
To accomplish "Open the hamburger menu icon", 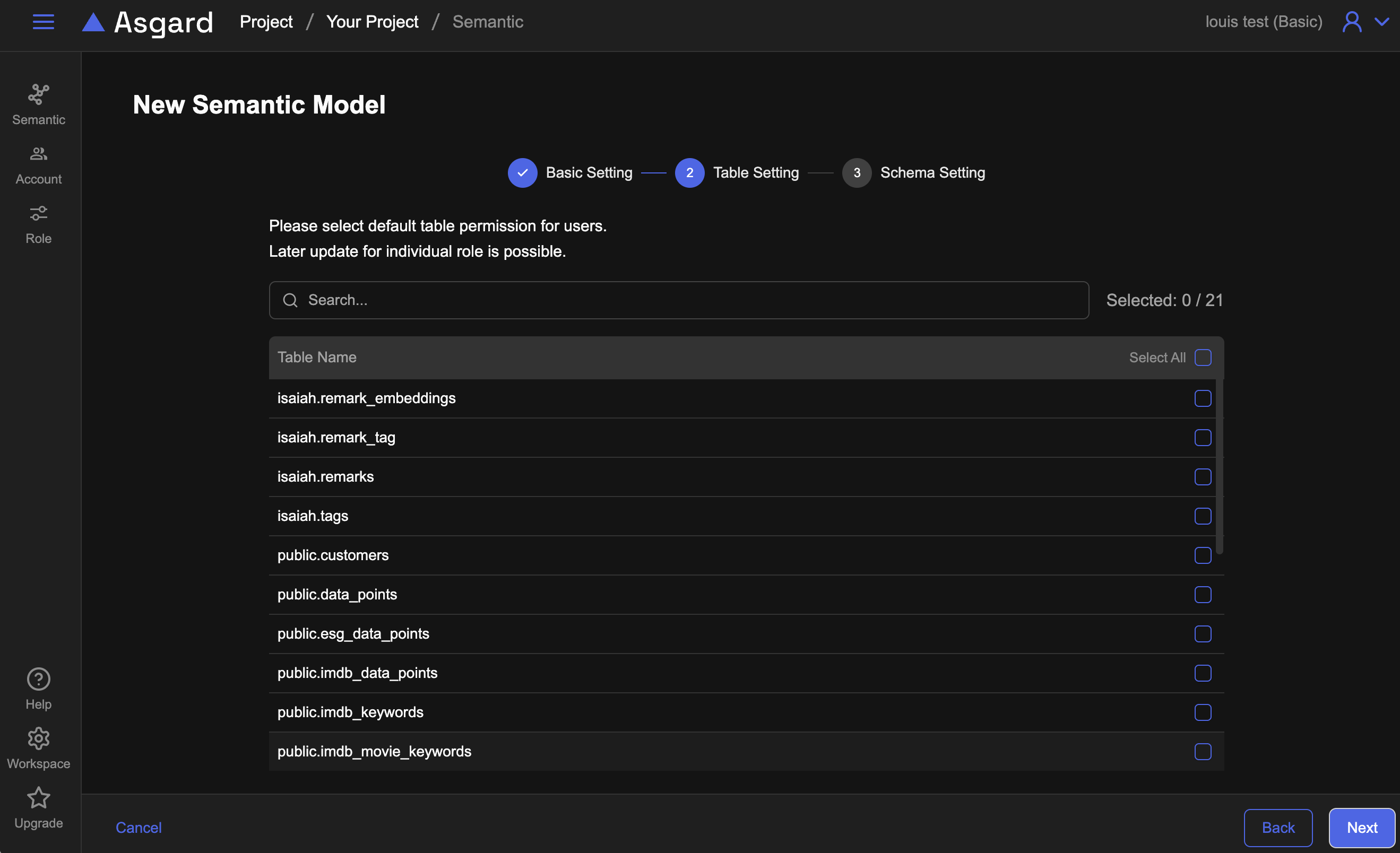I will point(43,22).
